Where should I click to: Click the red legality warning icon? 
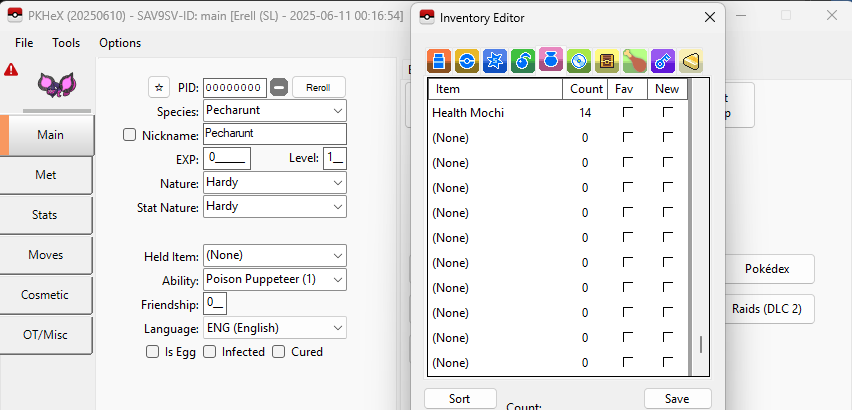[11, 70]
